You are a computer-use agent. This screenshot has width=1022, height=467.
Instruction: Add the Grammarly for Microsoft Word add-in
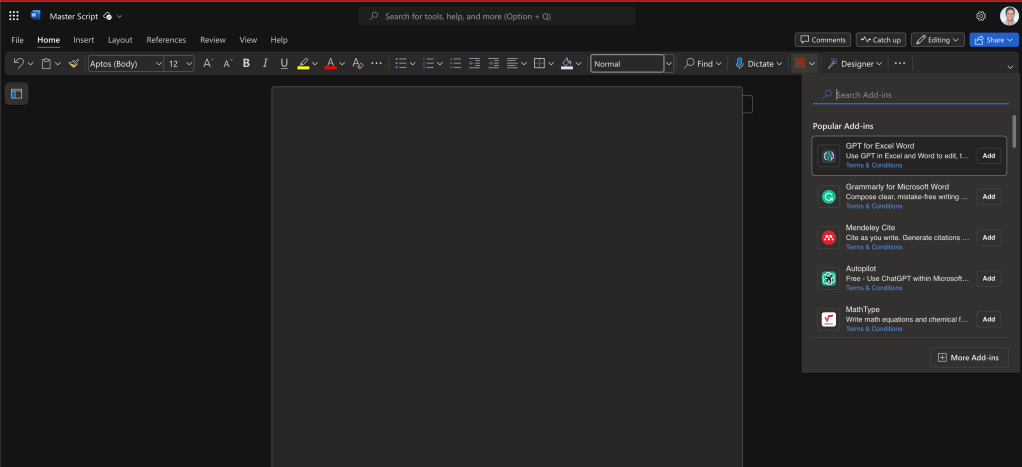(x=989, y=196)
